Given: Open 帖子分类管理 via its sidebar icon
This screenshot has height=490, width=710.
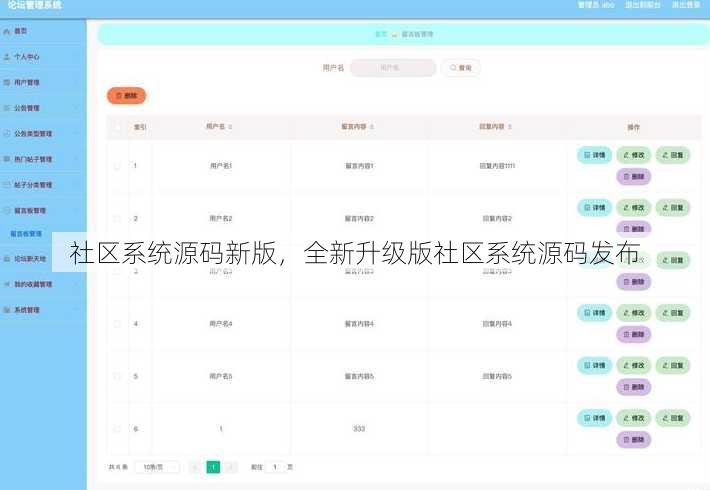Looking at the screenshot, I should [x=7, y=185].
